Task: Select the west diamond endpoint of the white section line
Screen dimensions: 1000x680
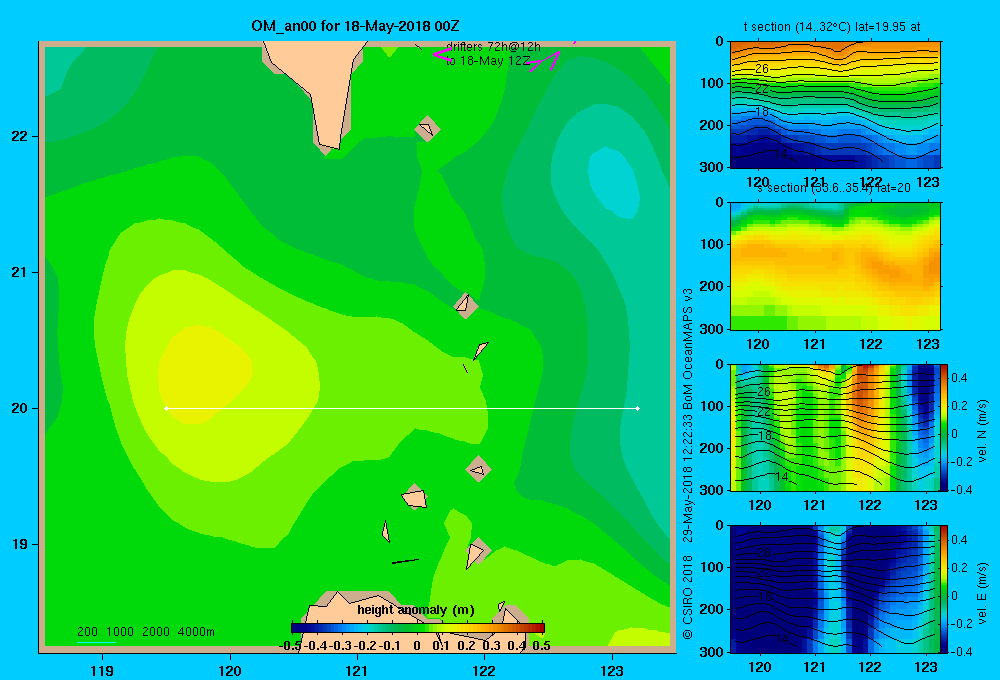Action: 166,408
